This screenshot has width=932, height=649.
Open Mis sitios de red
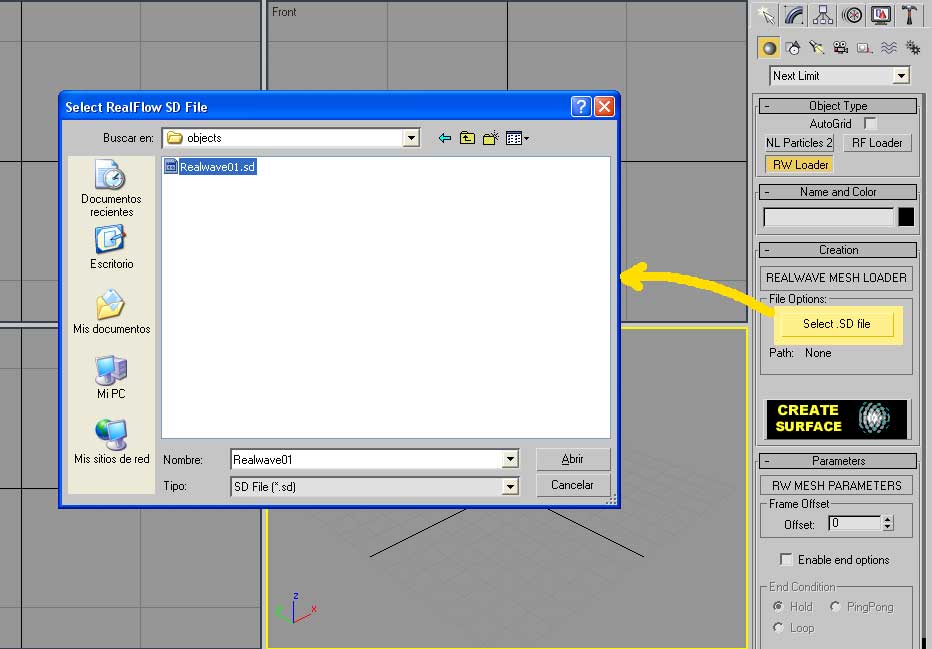point(111,442)
